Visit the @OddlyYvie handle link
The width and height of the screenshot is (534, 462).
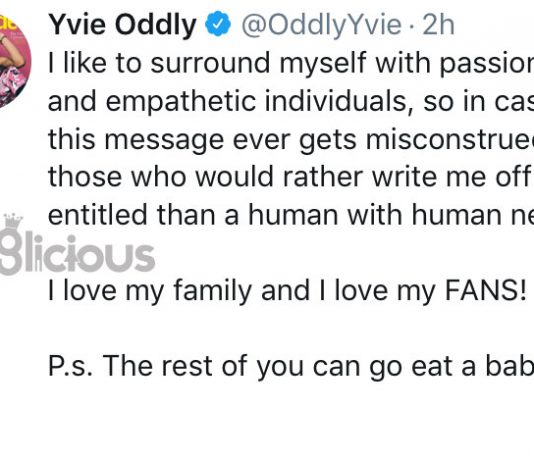click(x=321, y=25)
